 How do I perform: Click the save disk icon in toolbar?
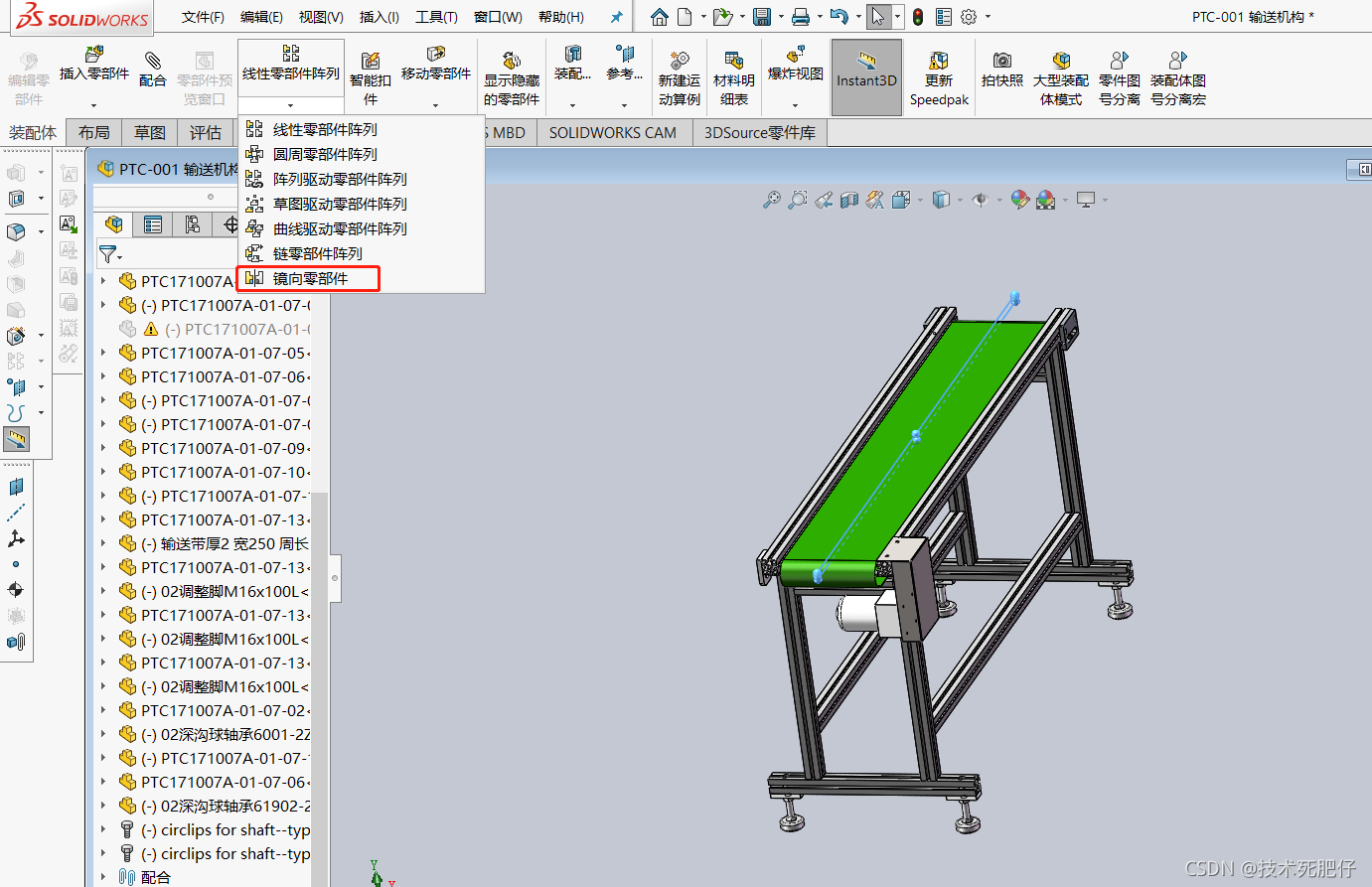[762, 17]
